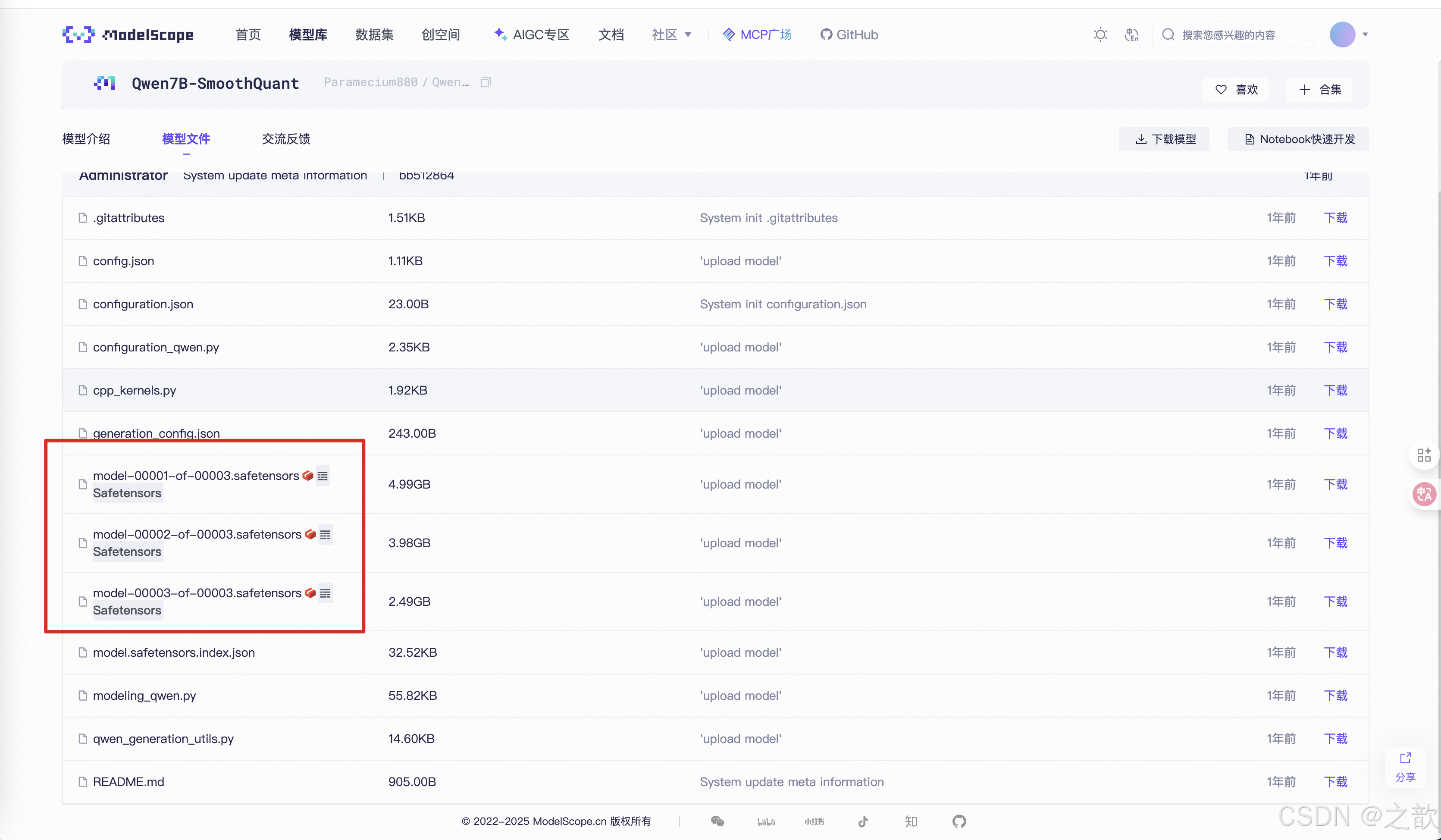1441x840 pixels.
Task: Open README.md file
Action: (128, 782)
